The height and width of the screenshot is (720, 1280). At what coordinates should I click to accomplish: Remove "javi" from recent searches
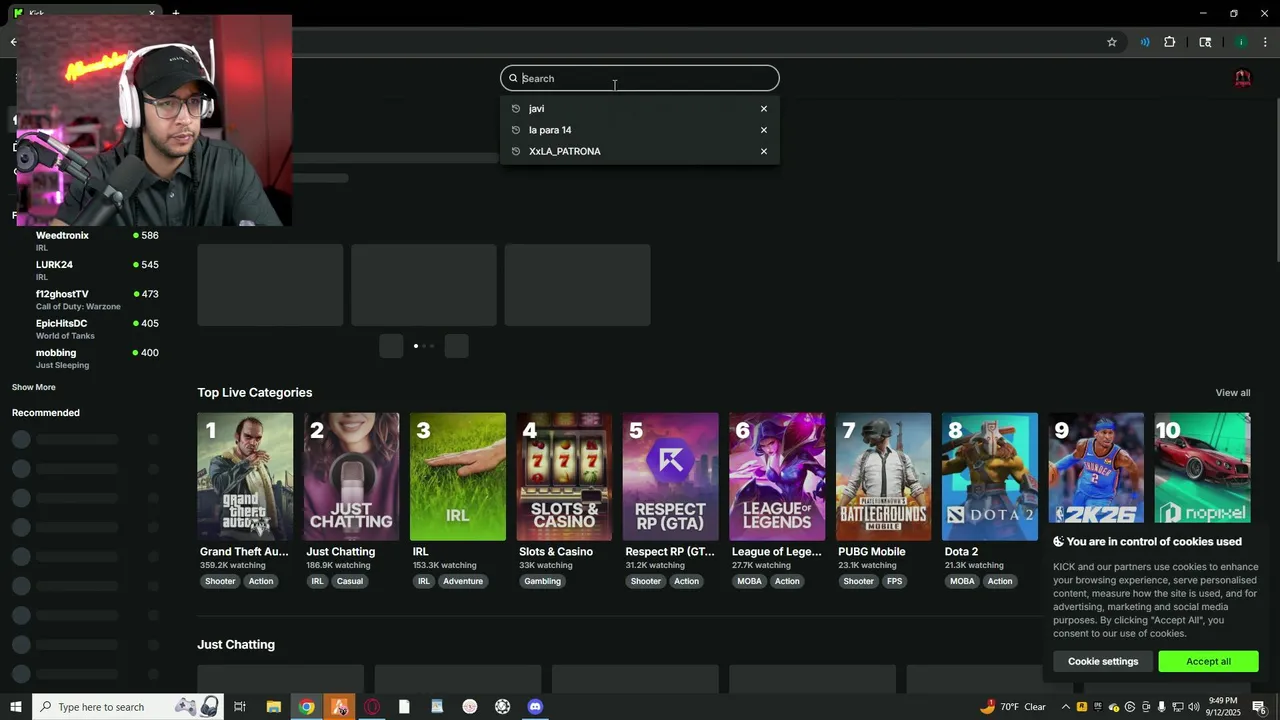pos(764,109)
